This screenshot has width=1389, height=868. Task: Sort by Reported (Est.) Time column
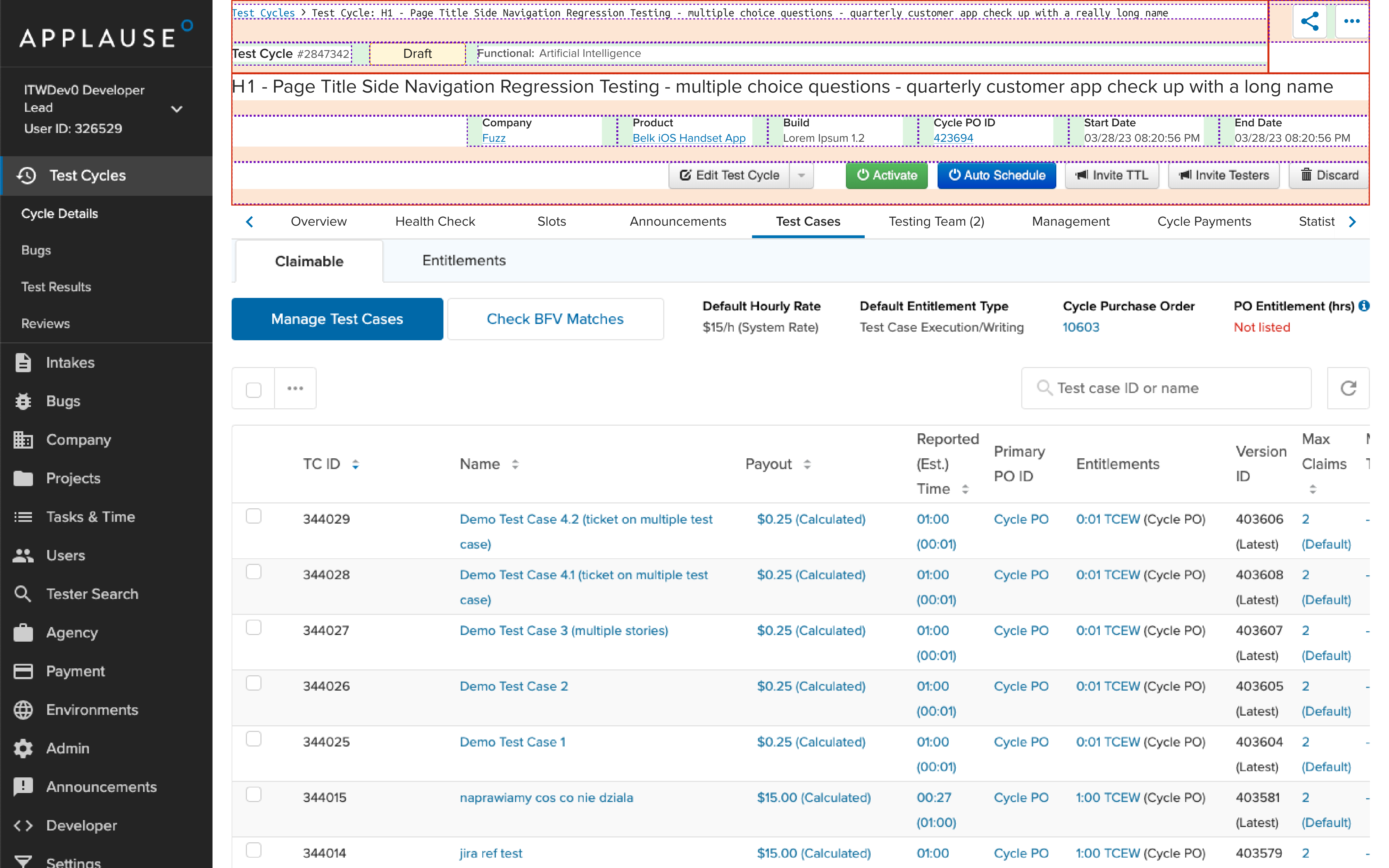click(x=965, y=489)
